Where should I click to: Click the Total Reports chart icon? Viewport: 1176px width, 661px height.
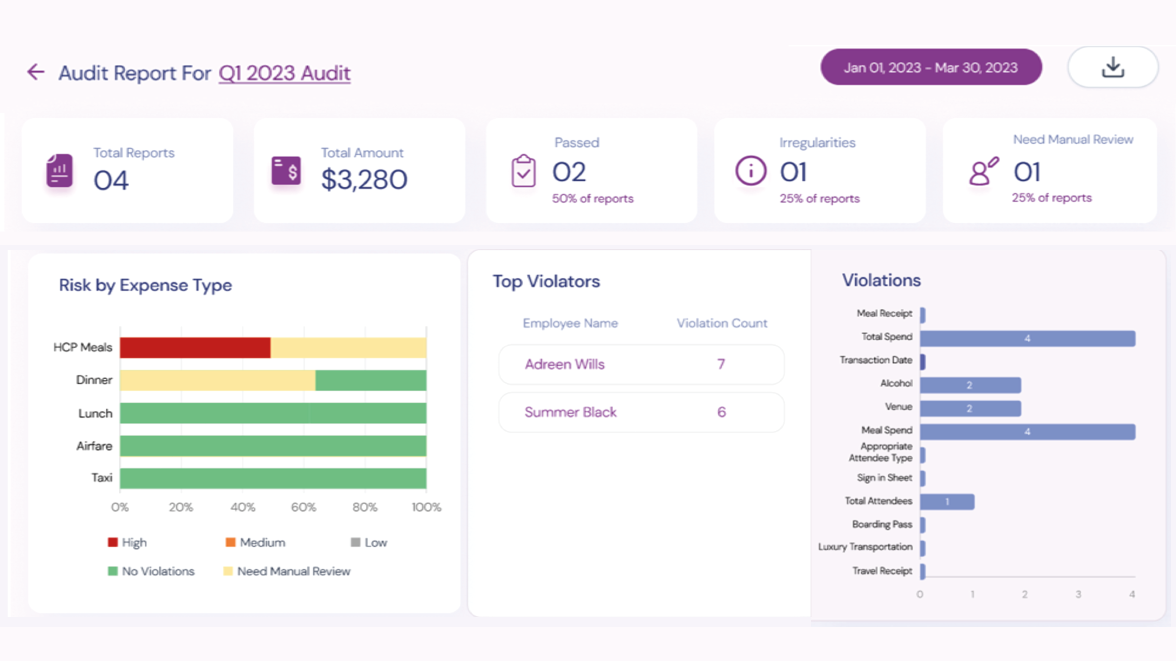[x=59, y=171]
